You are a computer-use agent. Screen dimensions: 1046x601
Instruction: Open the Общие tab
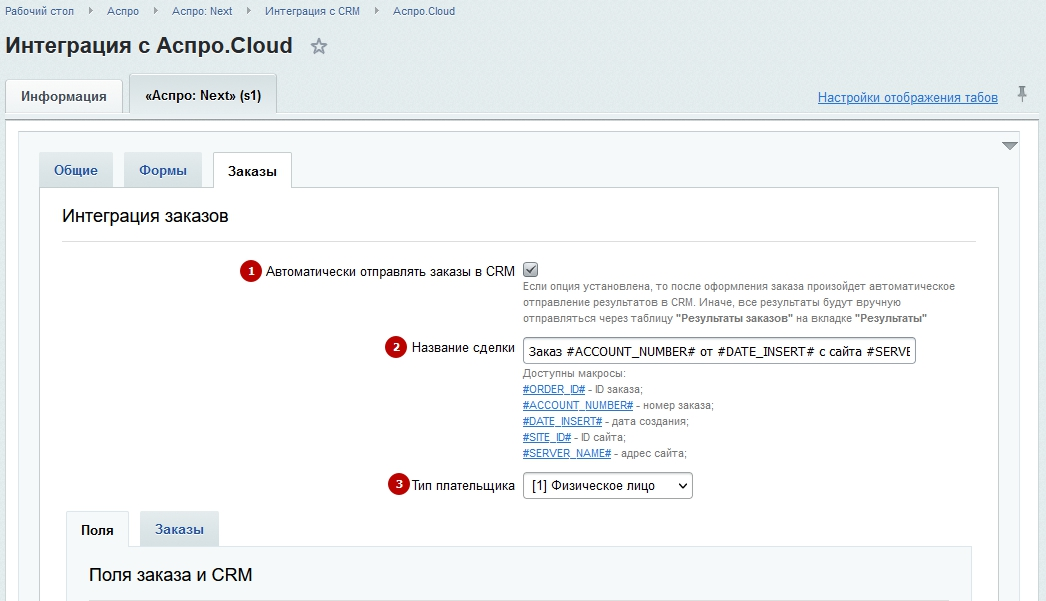pyautogui.click(x=76, y=170)
